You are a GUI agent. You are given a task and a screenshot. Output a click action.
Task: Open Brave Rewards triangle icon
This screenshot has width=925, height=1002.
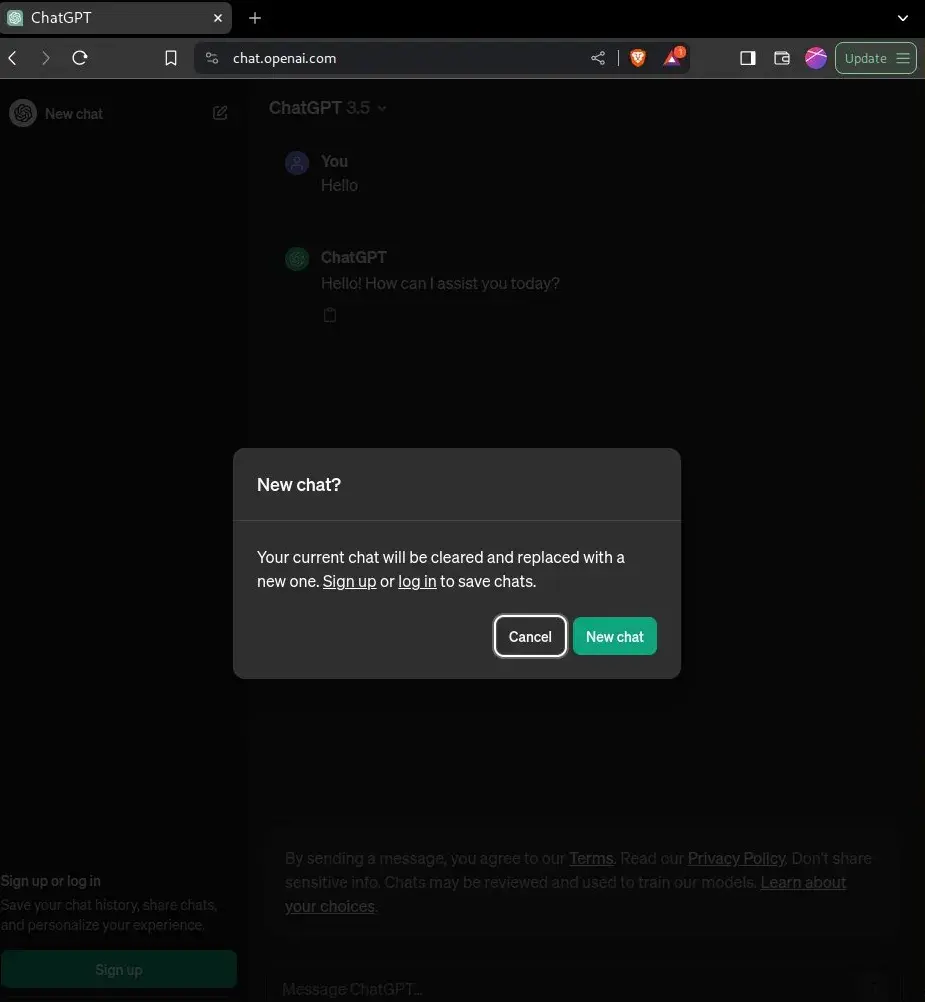coord(672,58)
